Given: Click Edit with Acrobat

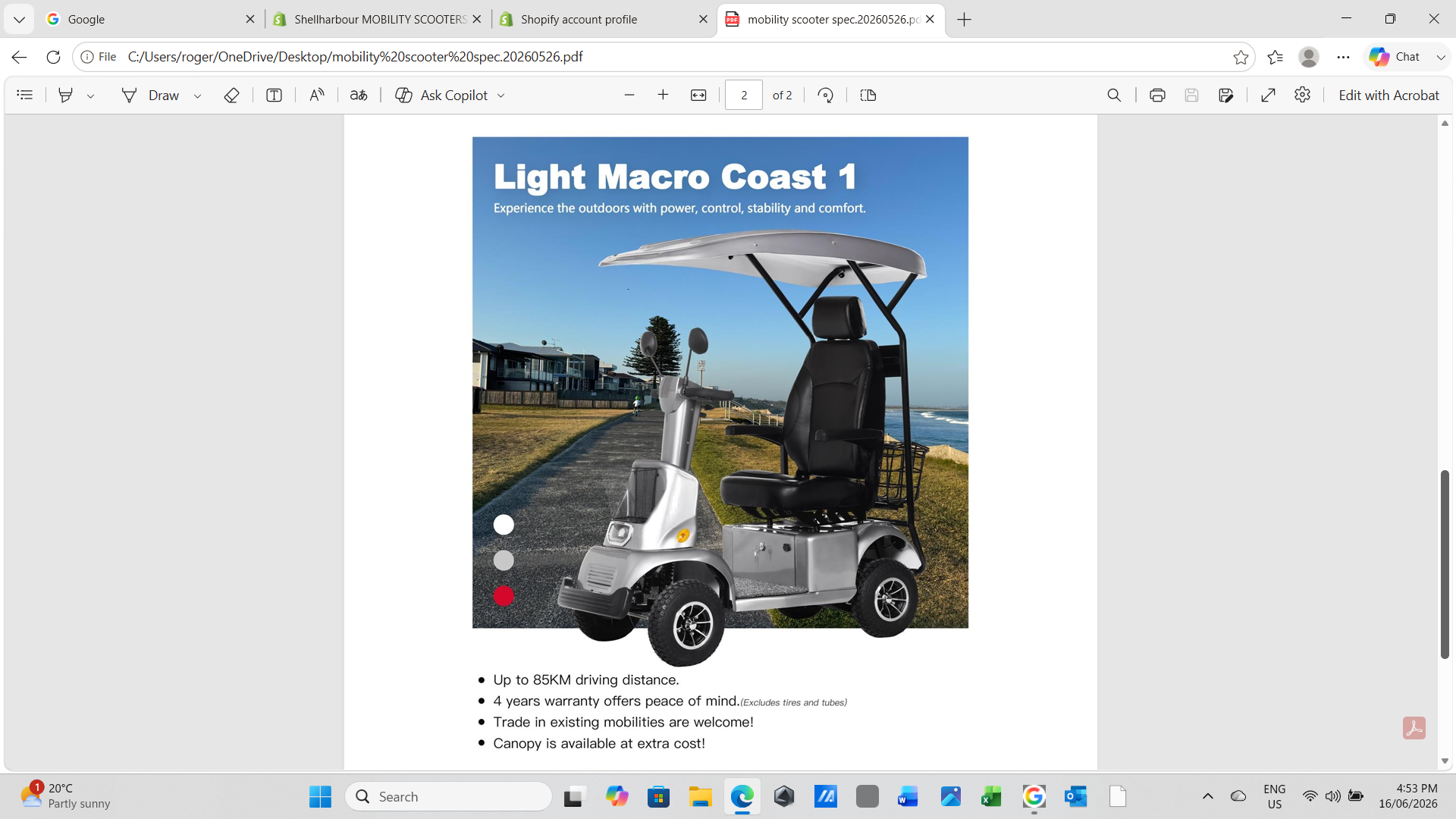Looking at the screenshot, I should pos(1389,95).
